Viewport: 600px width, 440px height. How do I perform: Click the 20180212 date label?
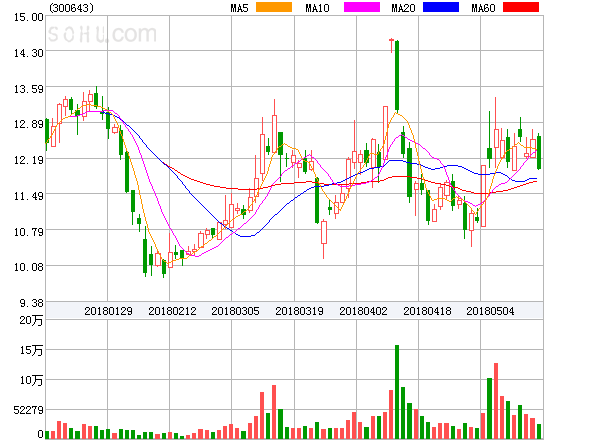pos(172,311)
